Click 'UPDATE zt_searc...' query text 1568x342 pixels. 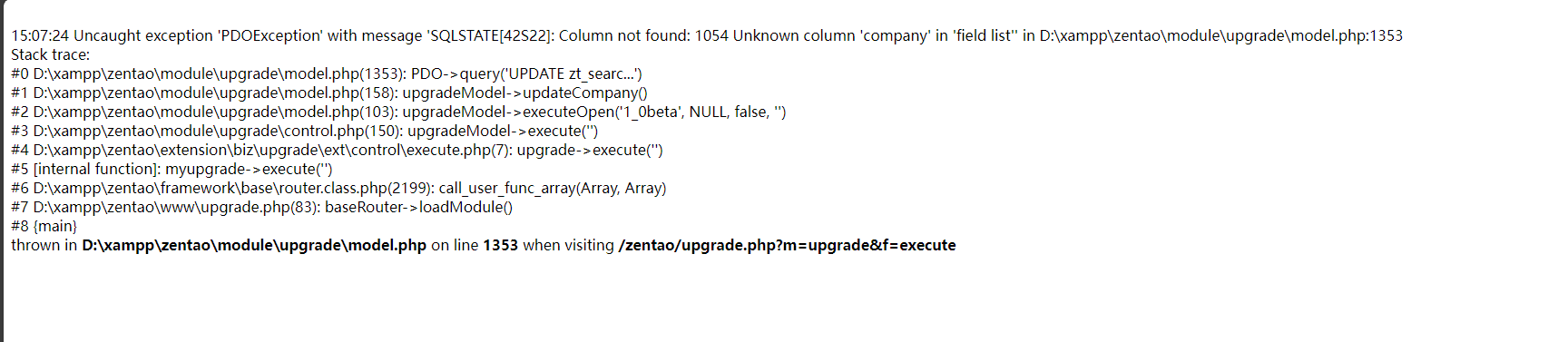(572, 73)
